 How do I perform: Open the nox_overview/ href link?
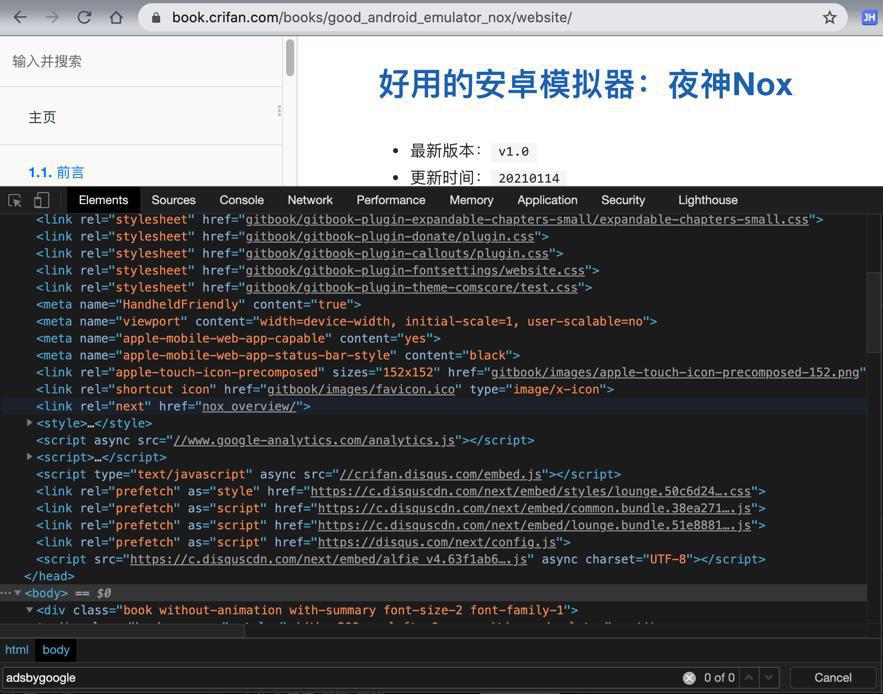pyautogui.click(x=249, y=406)
